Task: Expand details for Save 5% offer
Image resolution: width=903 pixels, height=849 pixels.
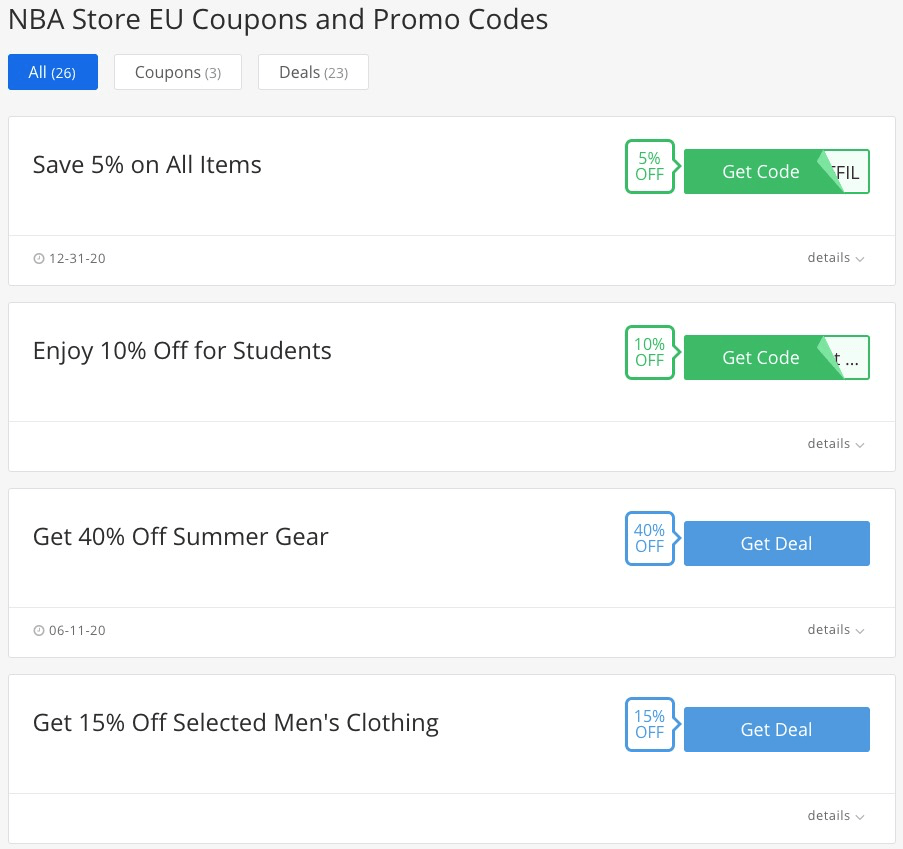Action: [x=836, y=258]
